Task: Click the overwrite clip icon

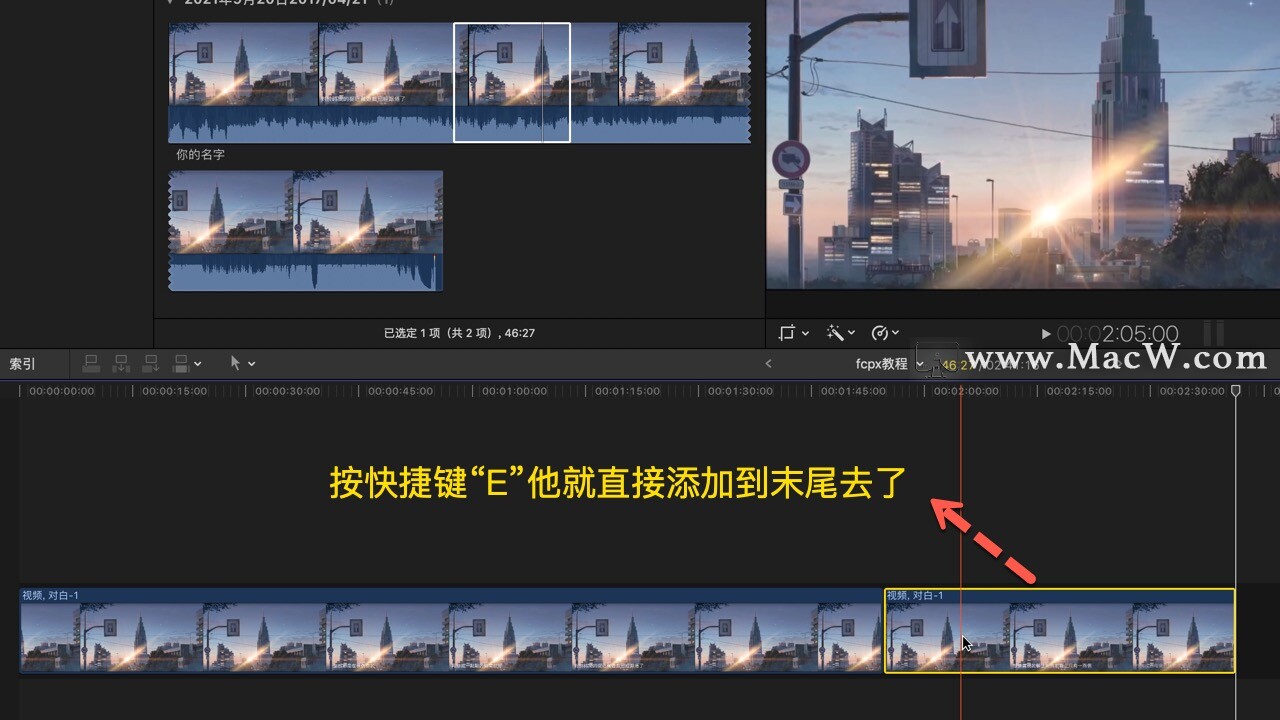Action: (x=181, y=363)
